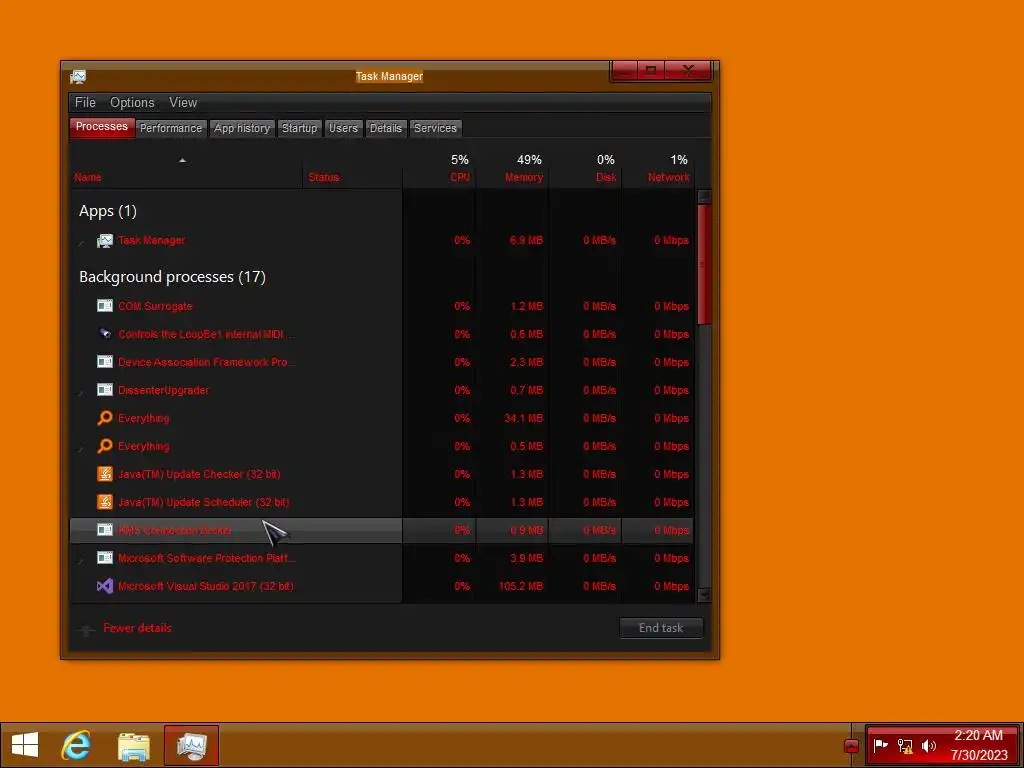1024x768 pixels.
Task: Click the Task Manager title bar icon
Action: [x=78, y=77]
